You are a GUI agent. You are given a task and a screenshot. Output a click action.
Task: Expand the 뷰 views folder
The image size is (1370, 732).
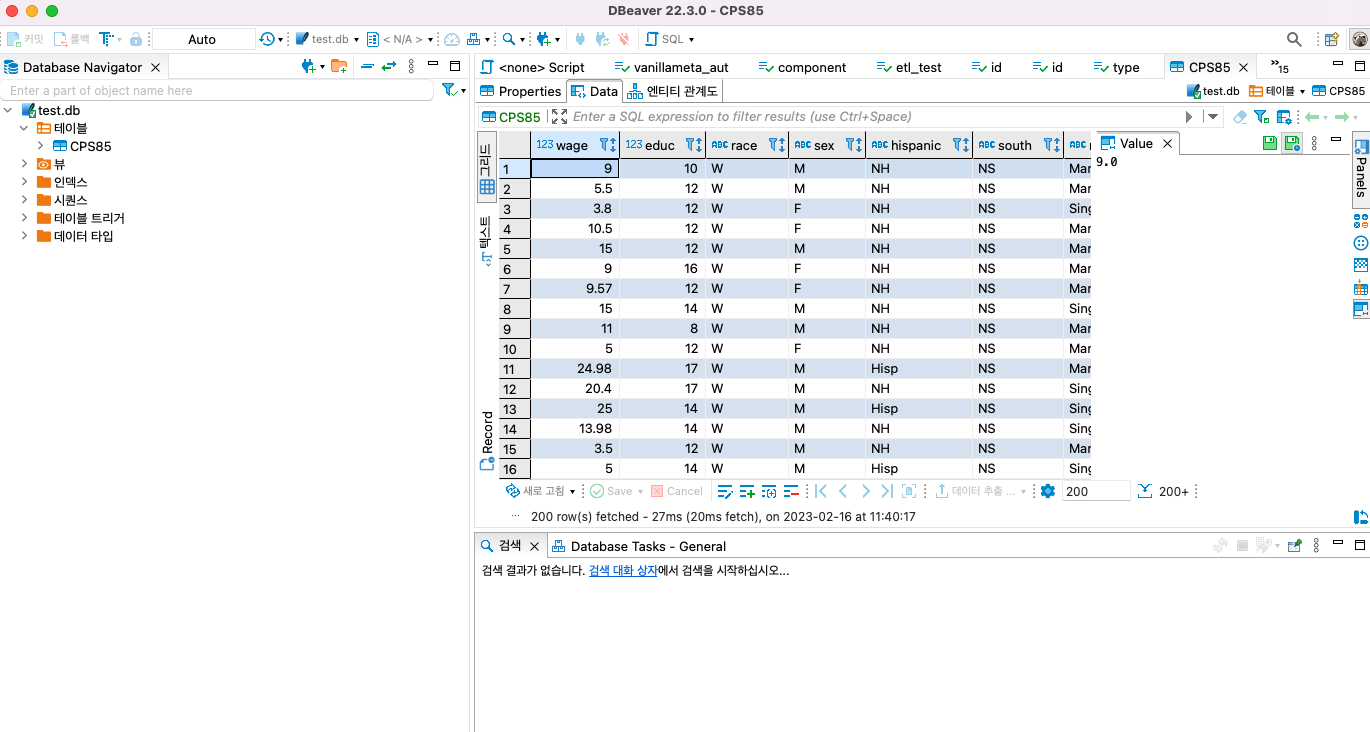point(25,164)
